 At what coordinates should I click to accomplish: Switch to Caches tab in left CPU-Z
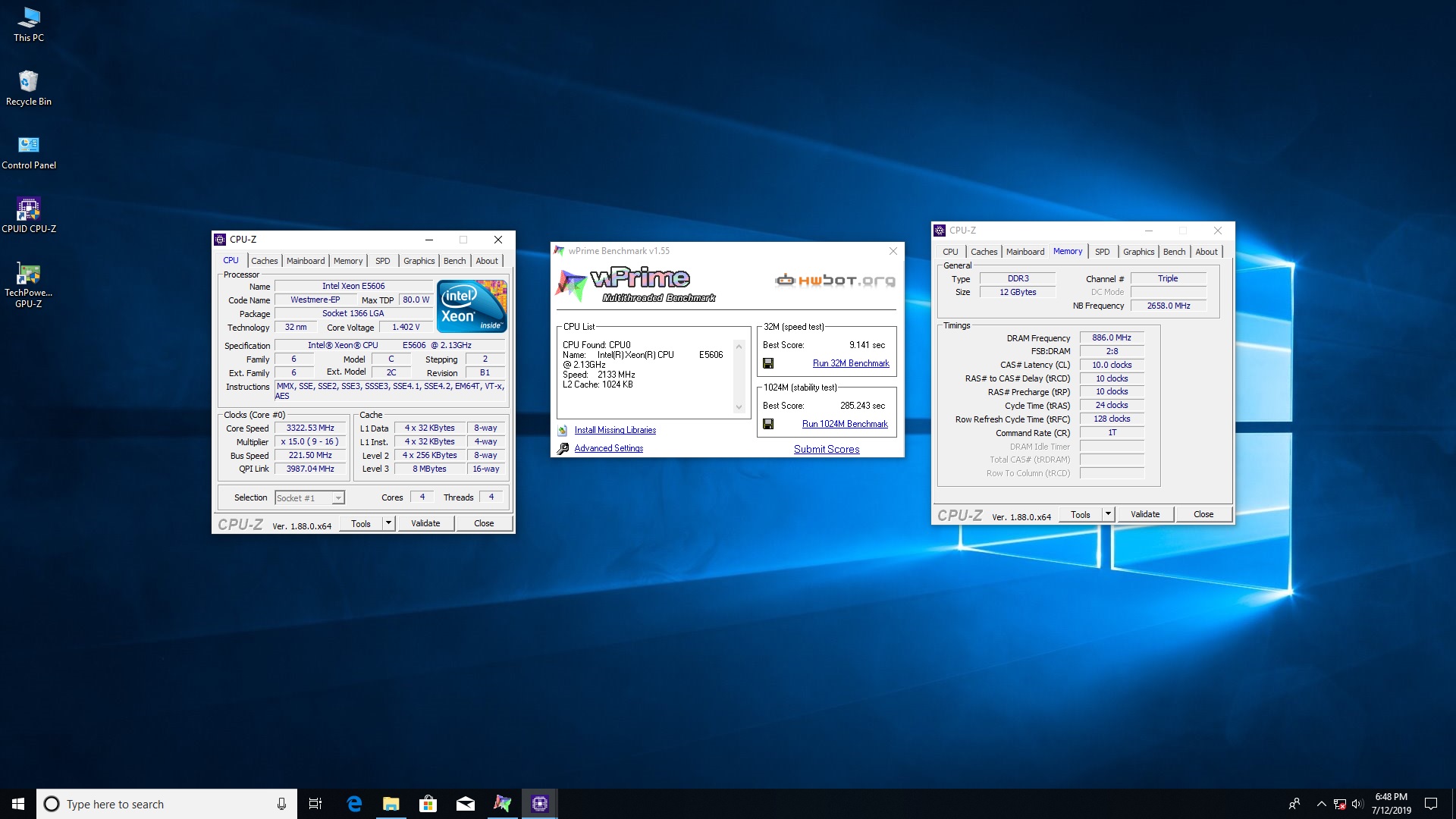pos(265,261)
